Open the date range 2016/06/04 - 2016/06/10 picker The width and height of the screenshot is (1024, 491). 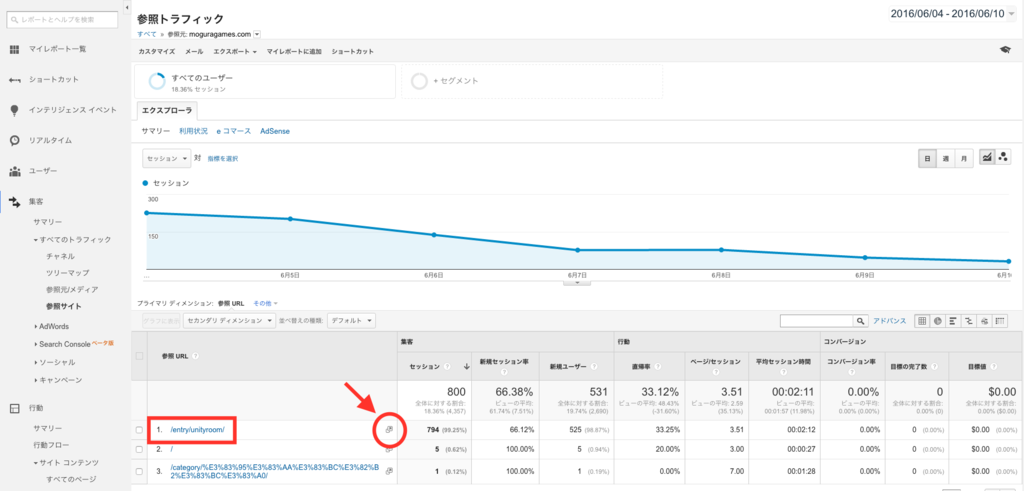coord(952,13)
